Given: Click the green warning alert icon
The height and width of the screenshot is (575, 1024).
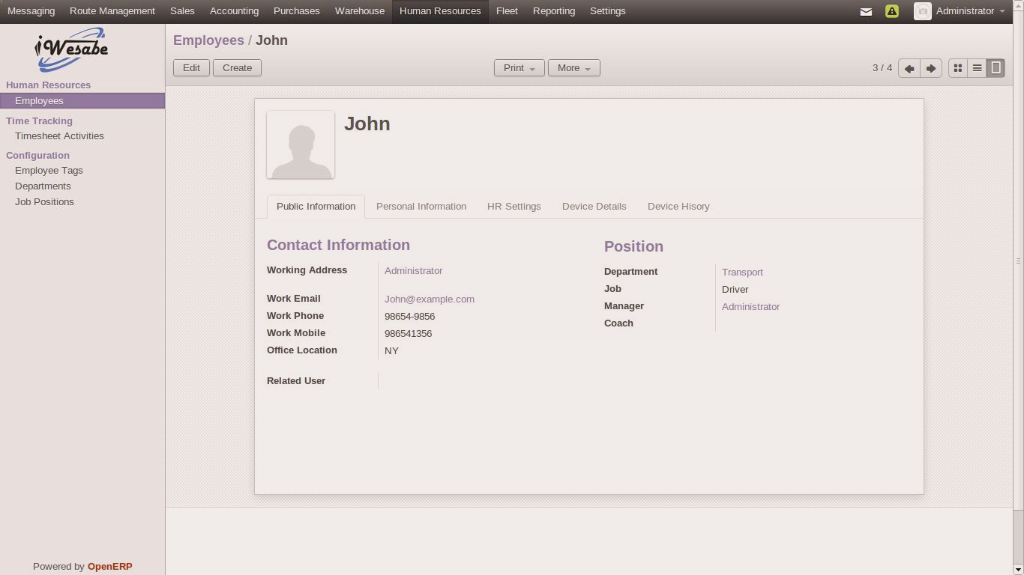Looking at the screenshot, I should 892,11.
